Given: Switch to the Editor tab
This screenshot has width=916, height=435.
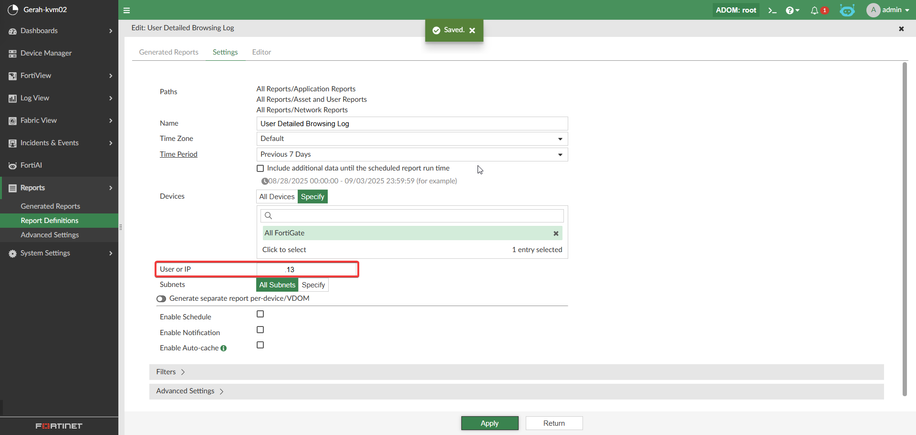Looking at the screenshot, I should click(x=262, y=52).
